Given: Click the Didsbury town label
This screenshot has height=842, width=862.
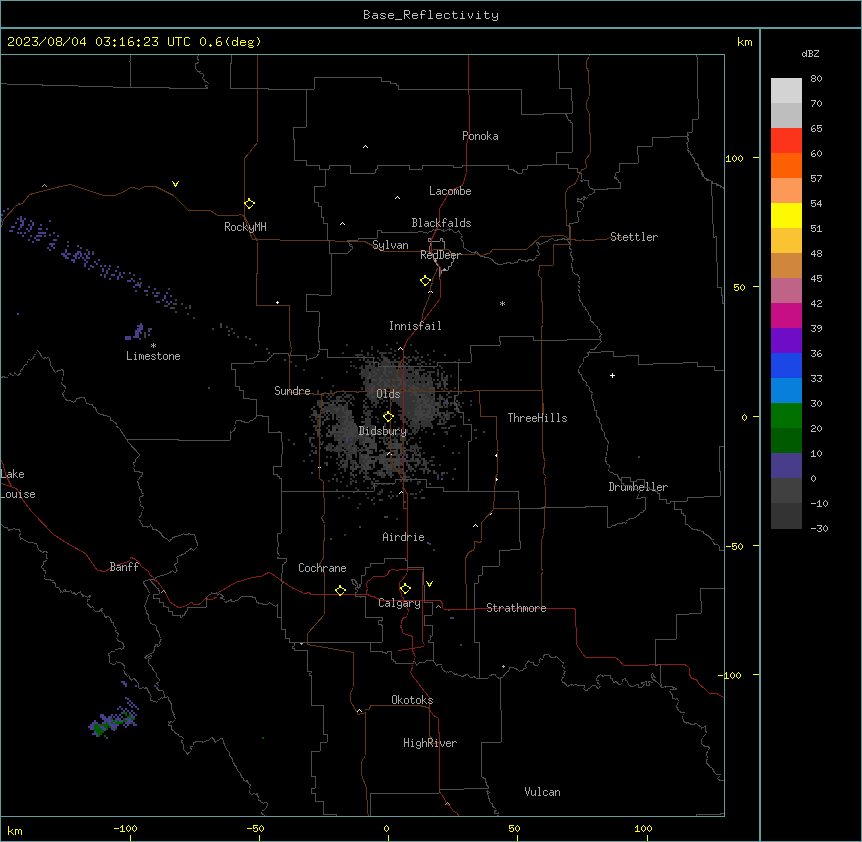Looking at the screenshot, I should coord(382,431).
